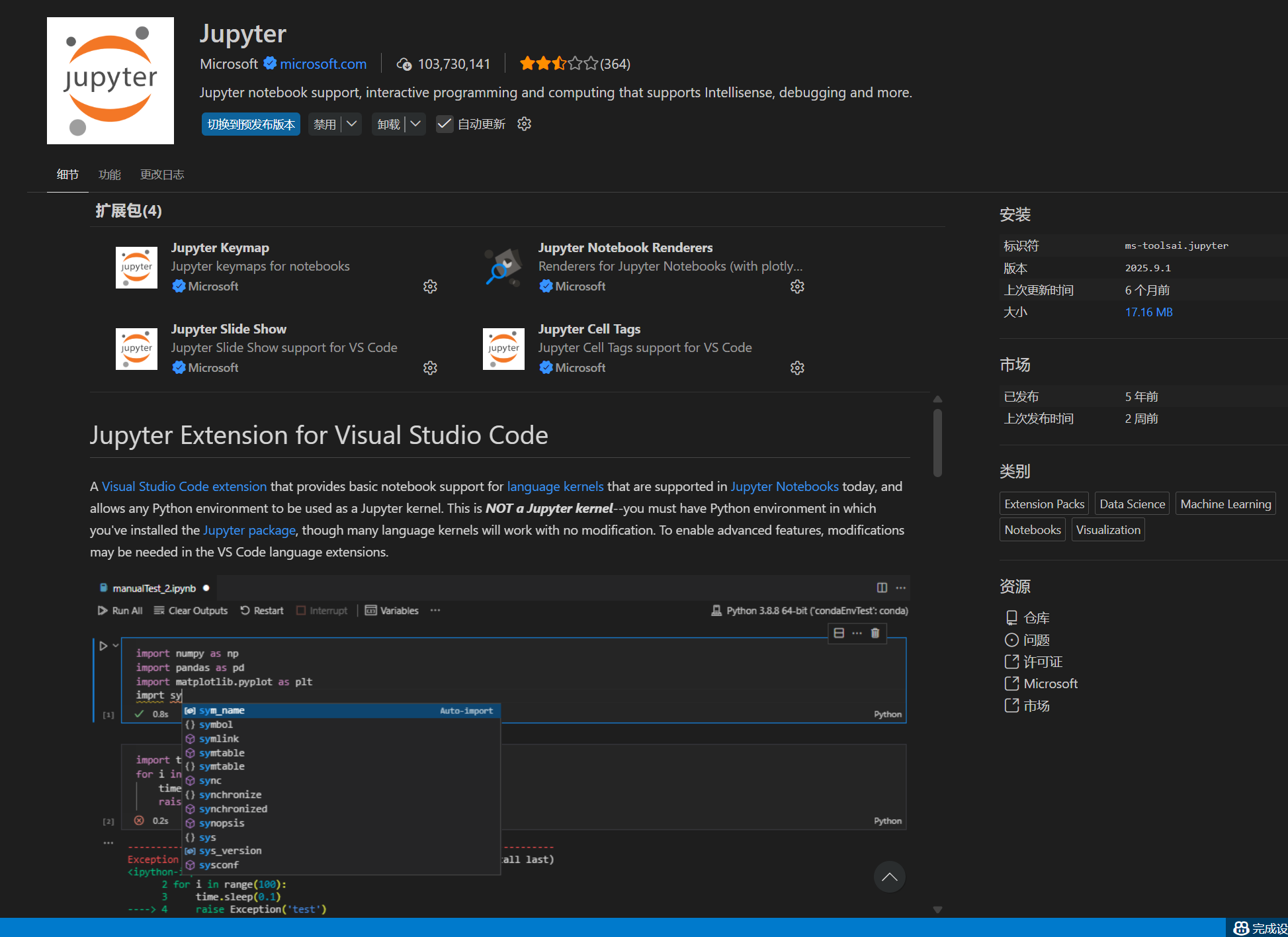This screenshot has height=937, width=1288.
Task: Click the 切换到预发布版本 button
Action: 251,124
